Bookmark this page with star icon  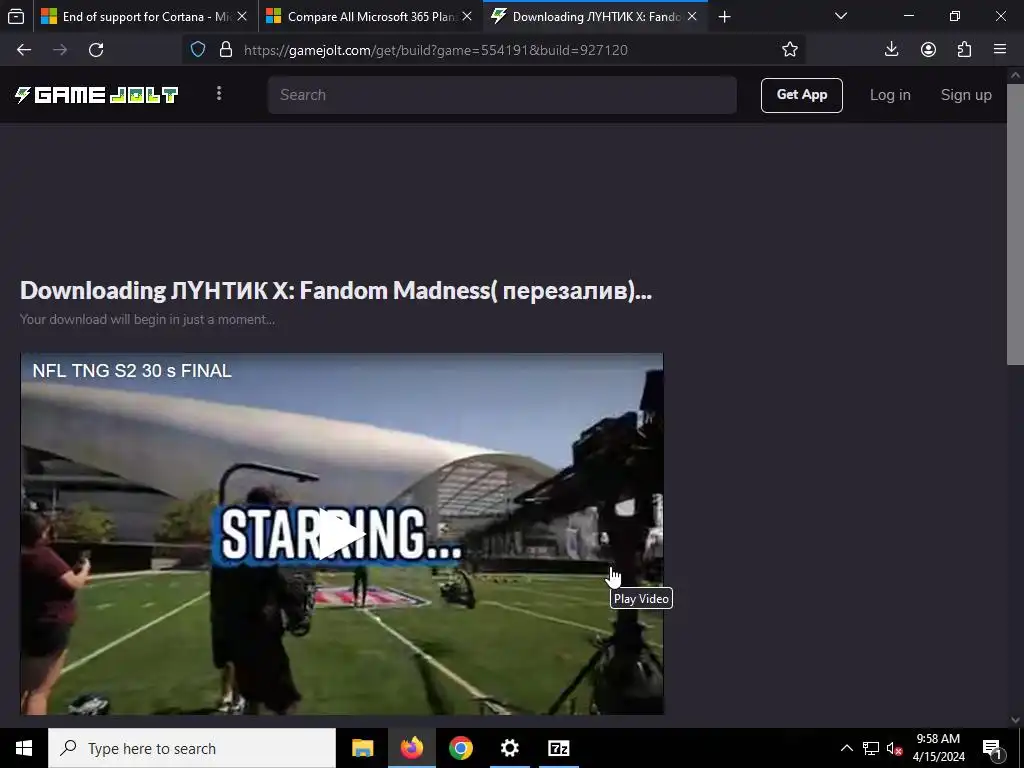(790, 50)
